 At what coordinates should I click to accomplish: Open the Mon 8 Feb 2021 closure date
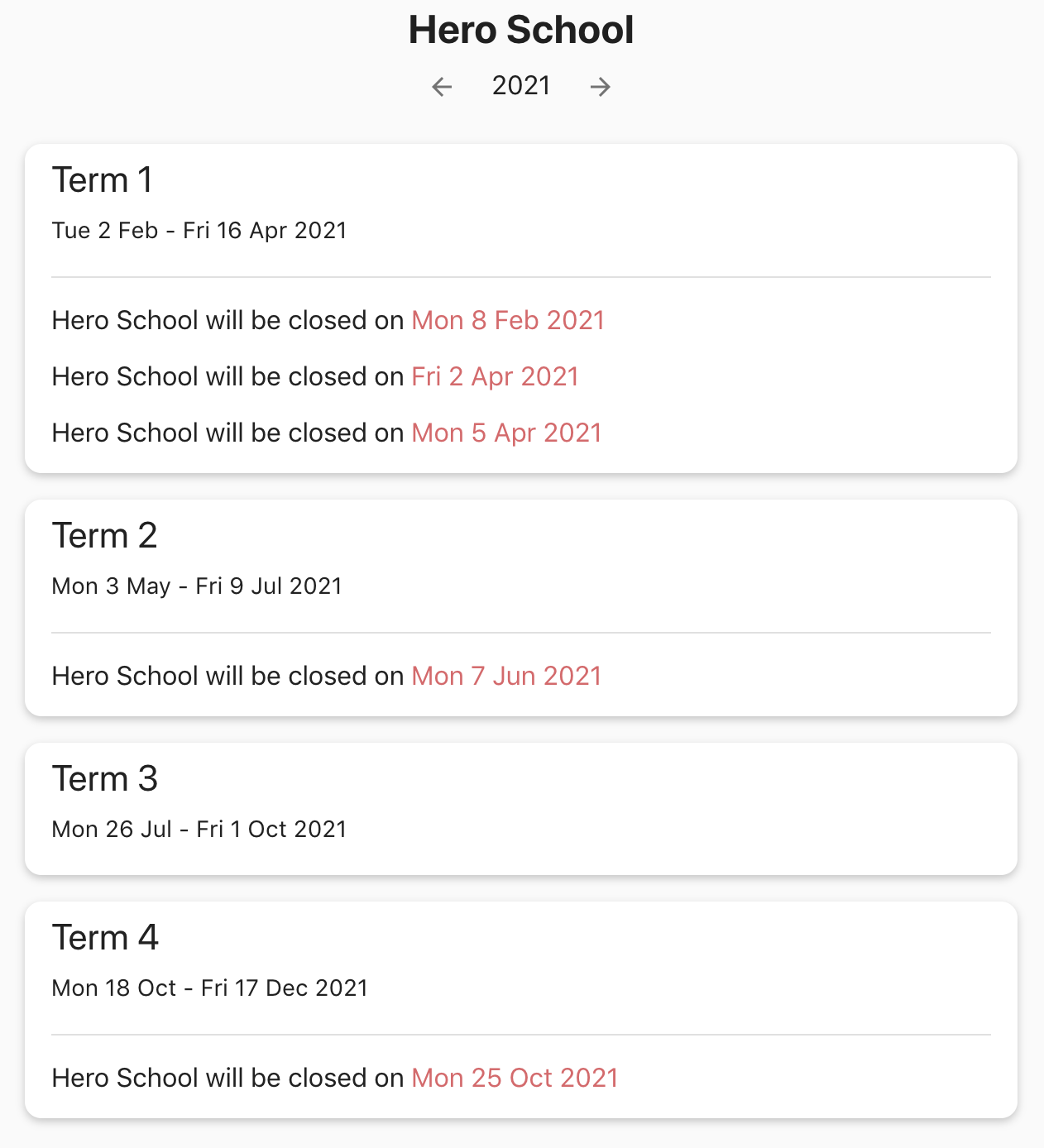click(x=508, y=321)
